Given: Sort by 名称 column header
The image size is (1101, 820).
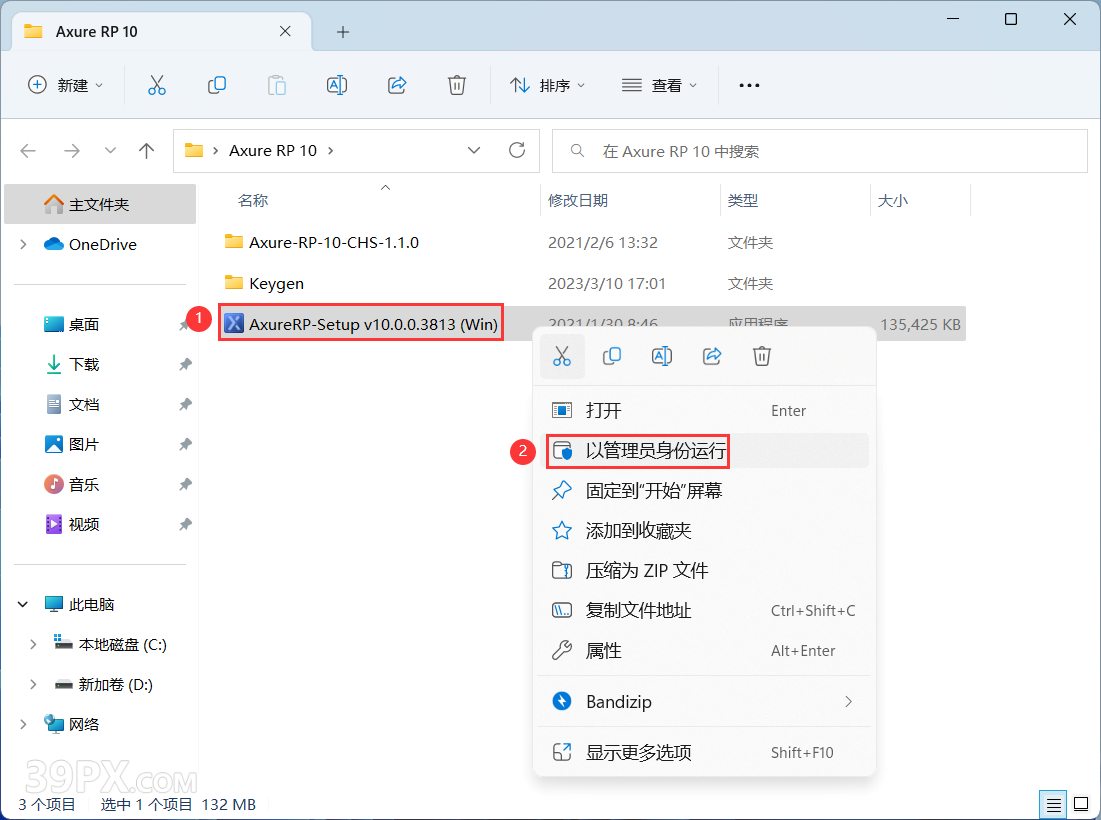Looking at the screenshot, I should [x=253, y=201].
